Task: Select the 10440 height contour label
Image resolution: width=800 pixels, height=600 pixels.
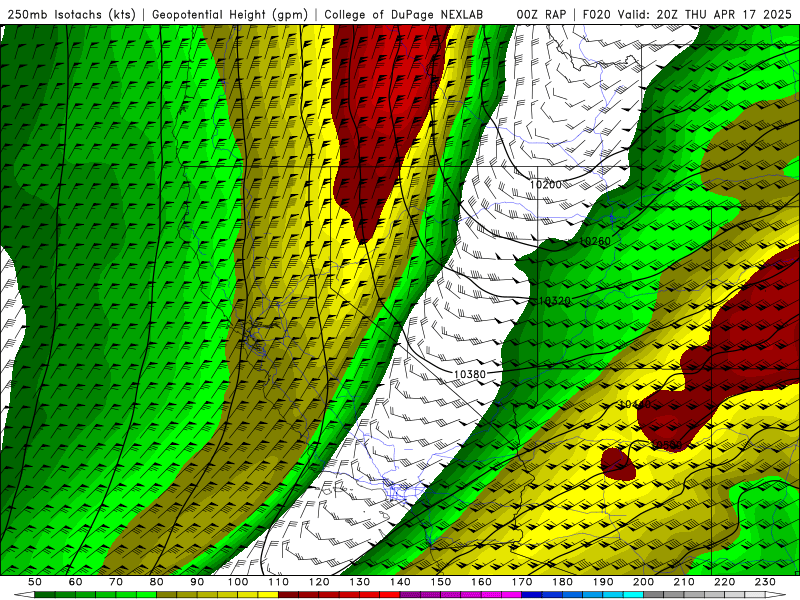Action: 635,405
